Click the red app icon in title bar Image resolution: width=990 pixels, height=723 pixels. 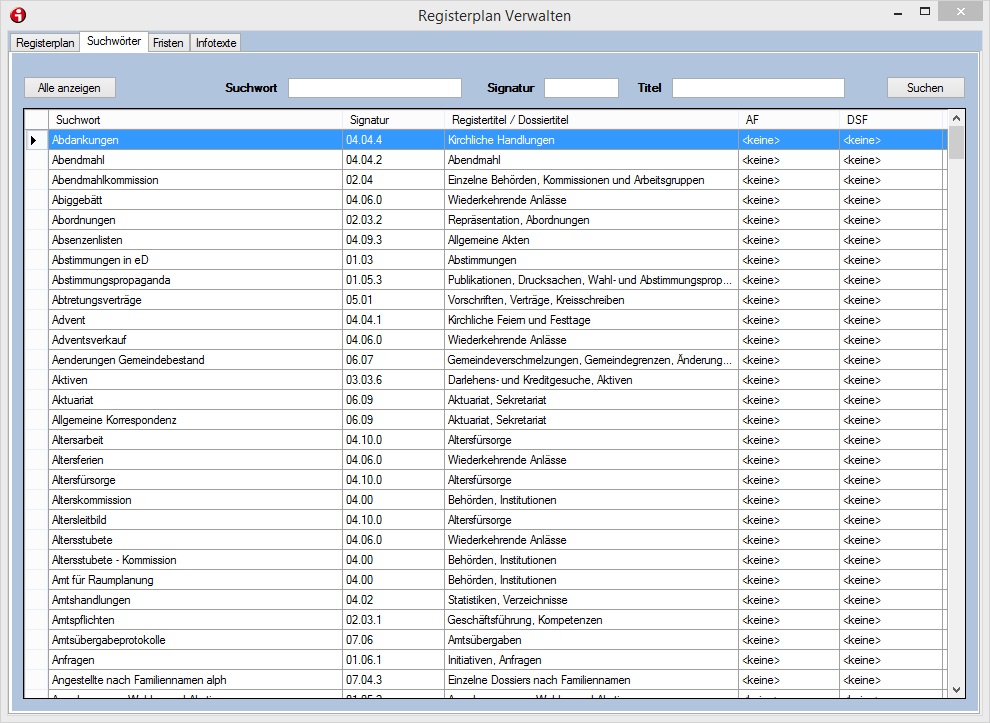coord(17,15)
